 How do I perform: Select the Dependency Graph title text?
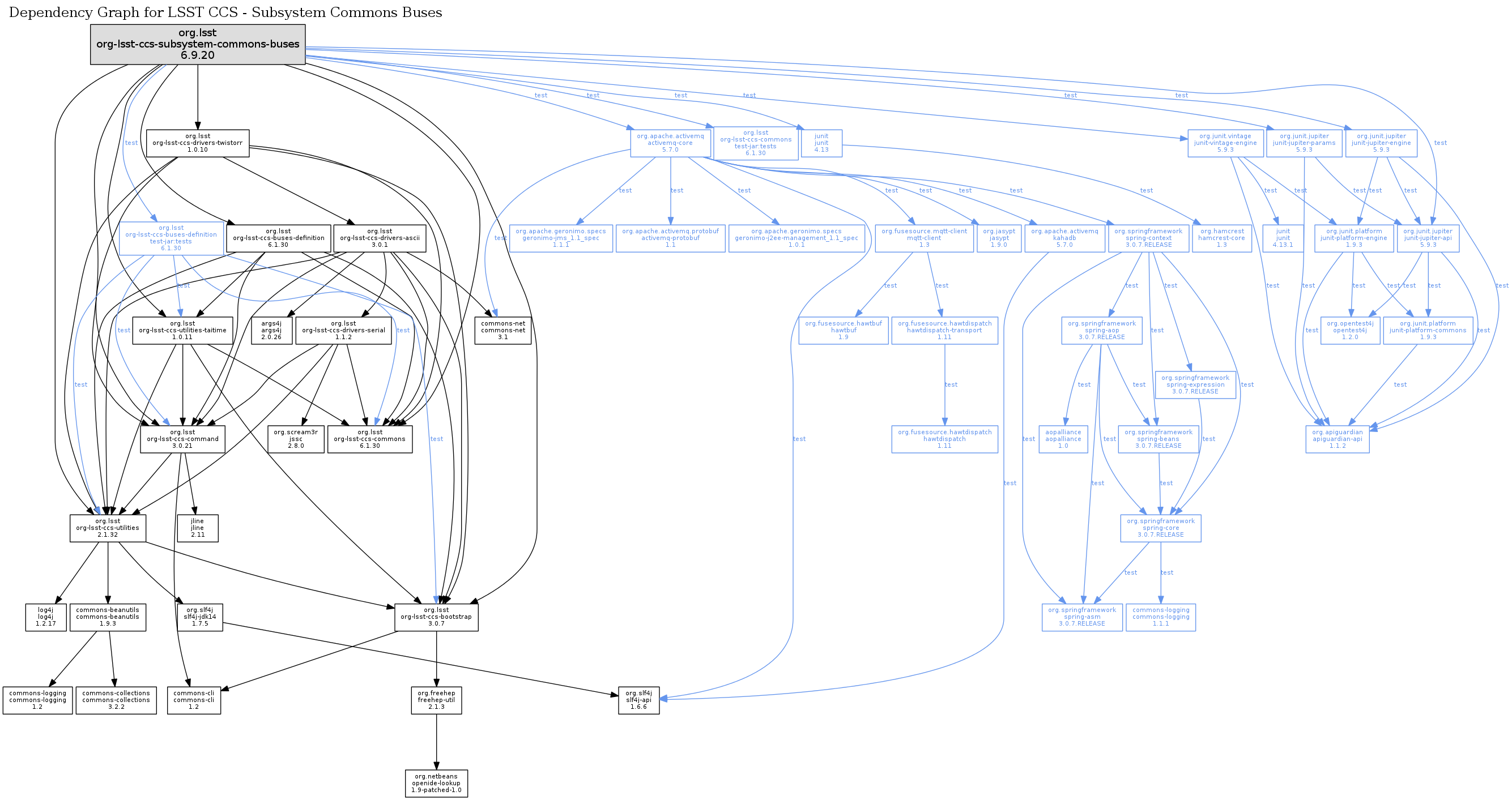[x=225, y=12]
